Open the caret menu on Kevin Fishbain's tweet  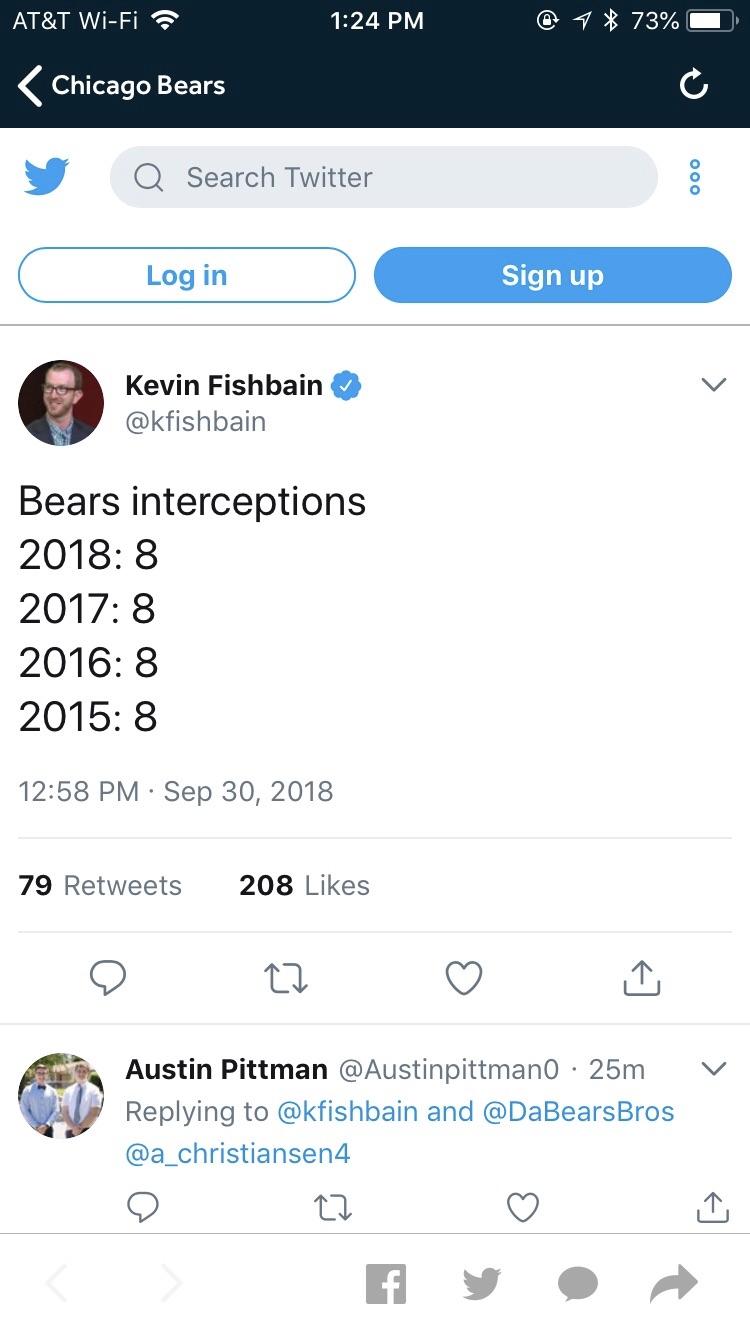pos(714,384)
